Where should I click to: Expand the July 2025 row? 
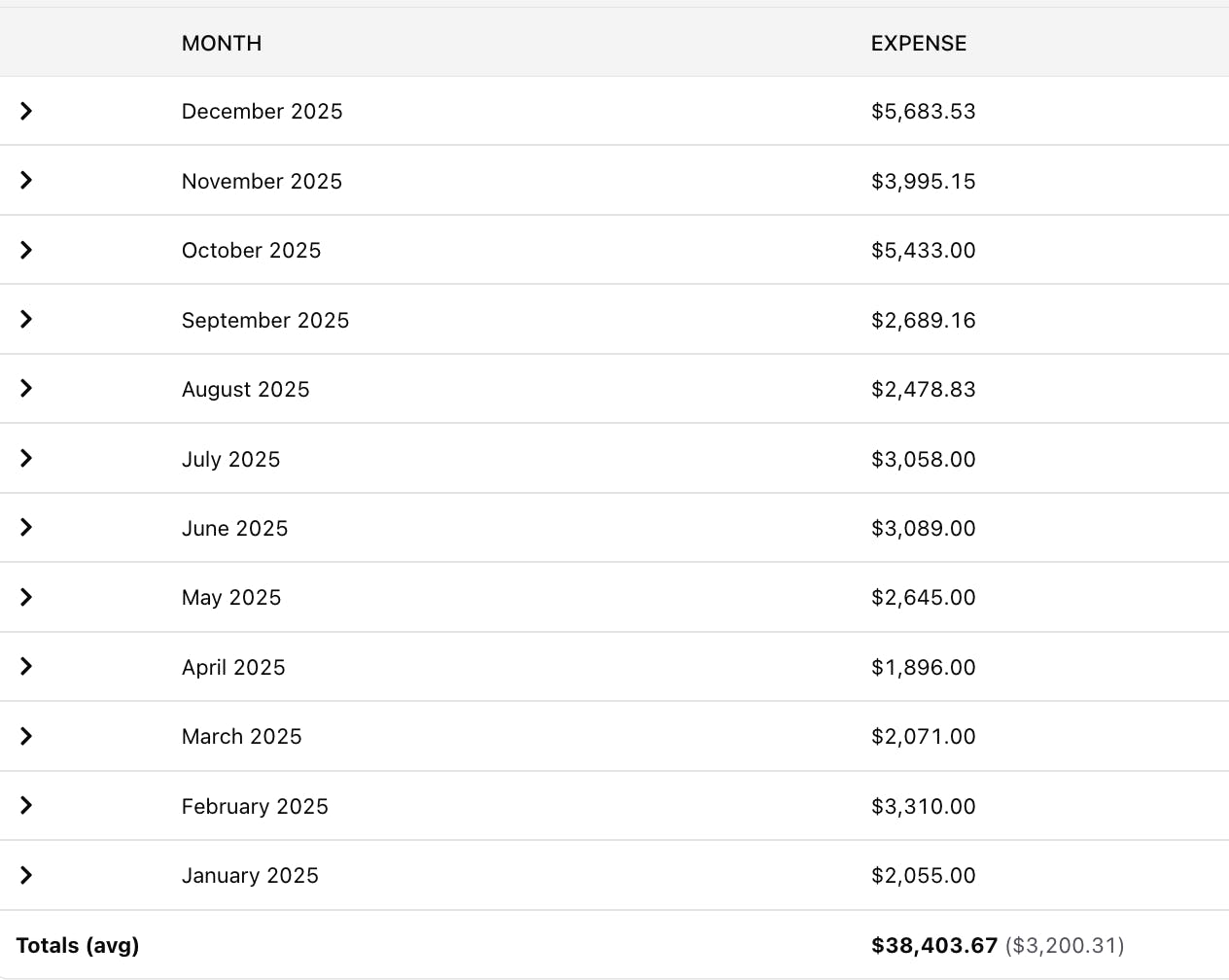pos(26,458)
